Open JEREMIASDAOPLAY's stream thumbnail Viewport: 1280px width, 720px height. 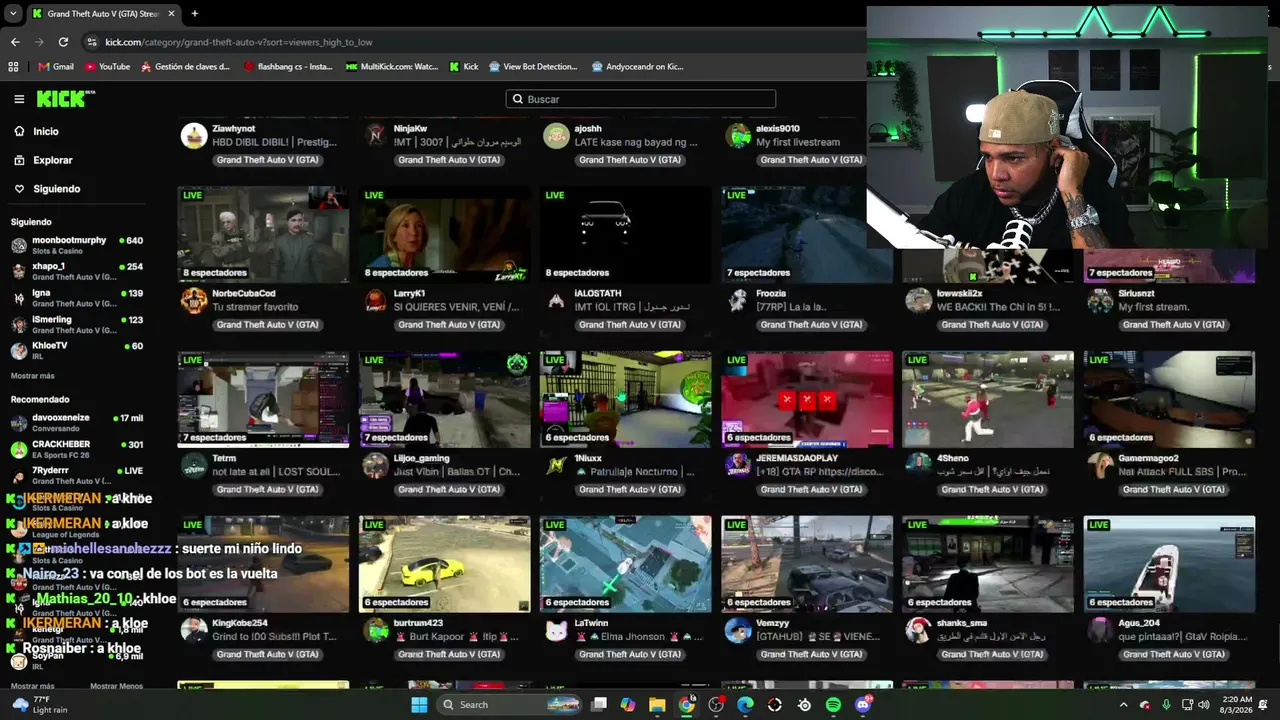[x=807, y=399]
